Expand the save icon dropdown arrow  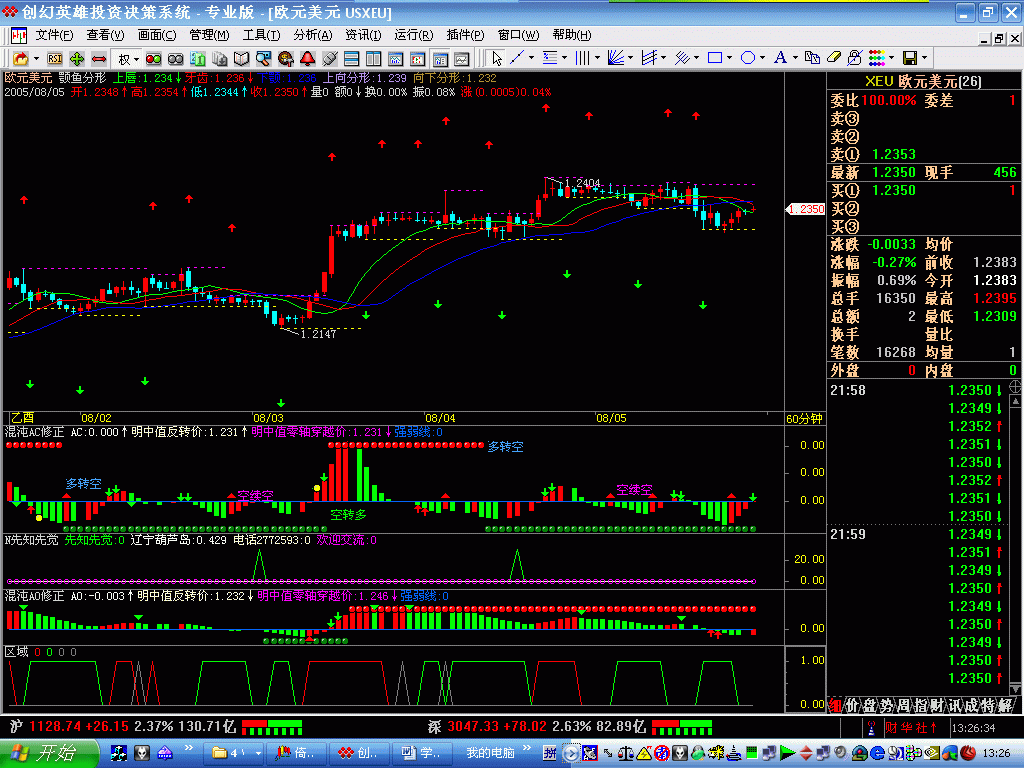tap(925, 58)
